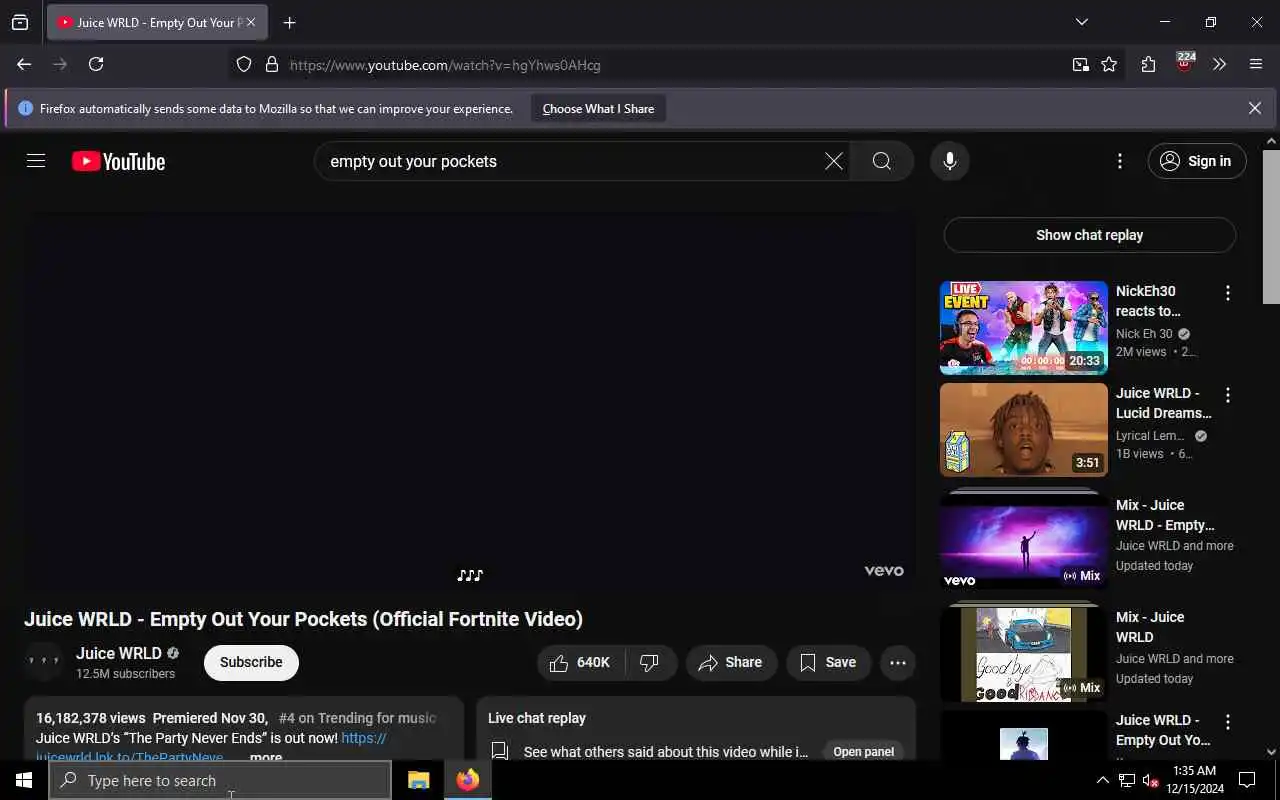Open the Lucid Dreams video thumbnail

1024,430
